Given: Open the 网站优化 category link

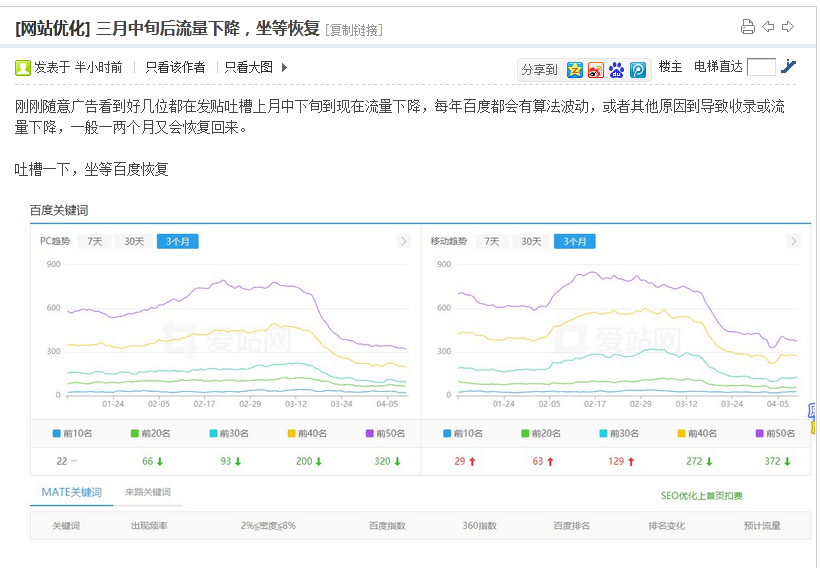Looking at the screenshot, I should point(53,28).
